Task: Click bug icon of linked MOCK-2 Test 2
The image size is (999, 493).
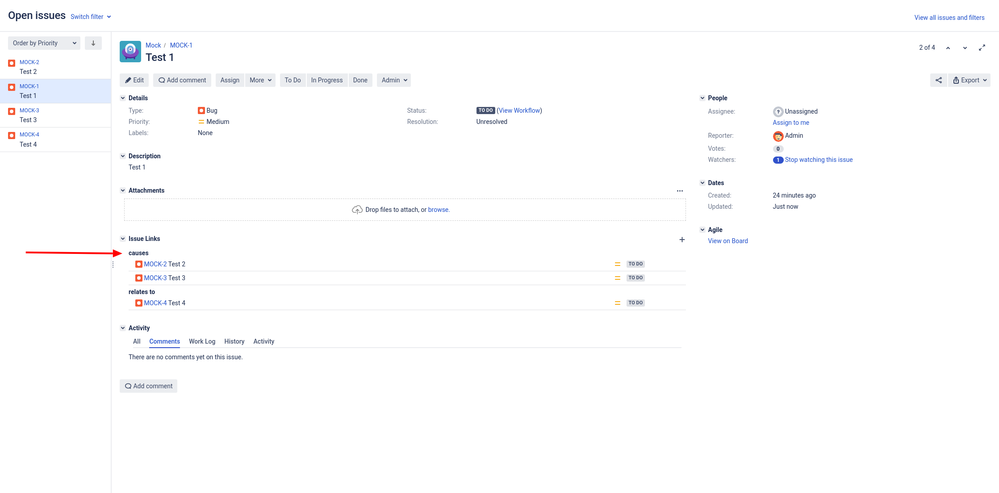Action: point(139,264)
